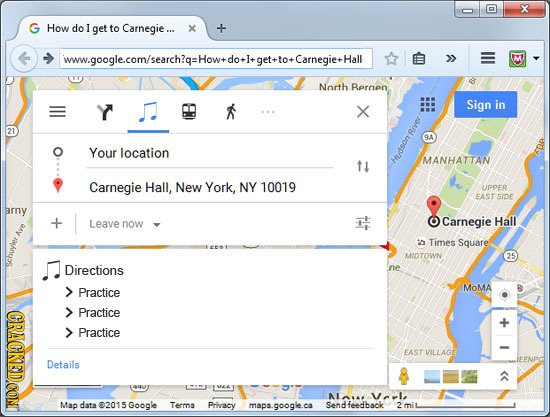Open the first imagery thumbnail
Image resolution: width=550 pixels, height=417 pixels.
pos(432,376)
